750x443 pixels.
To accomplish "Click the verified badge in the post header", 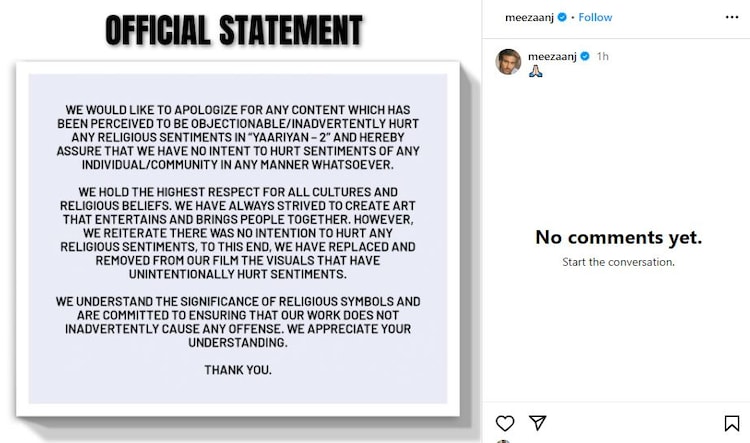I will (x=562, y=17).
